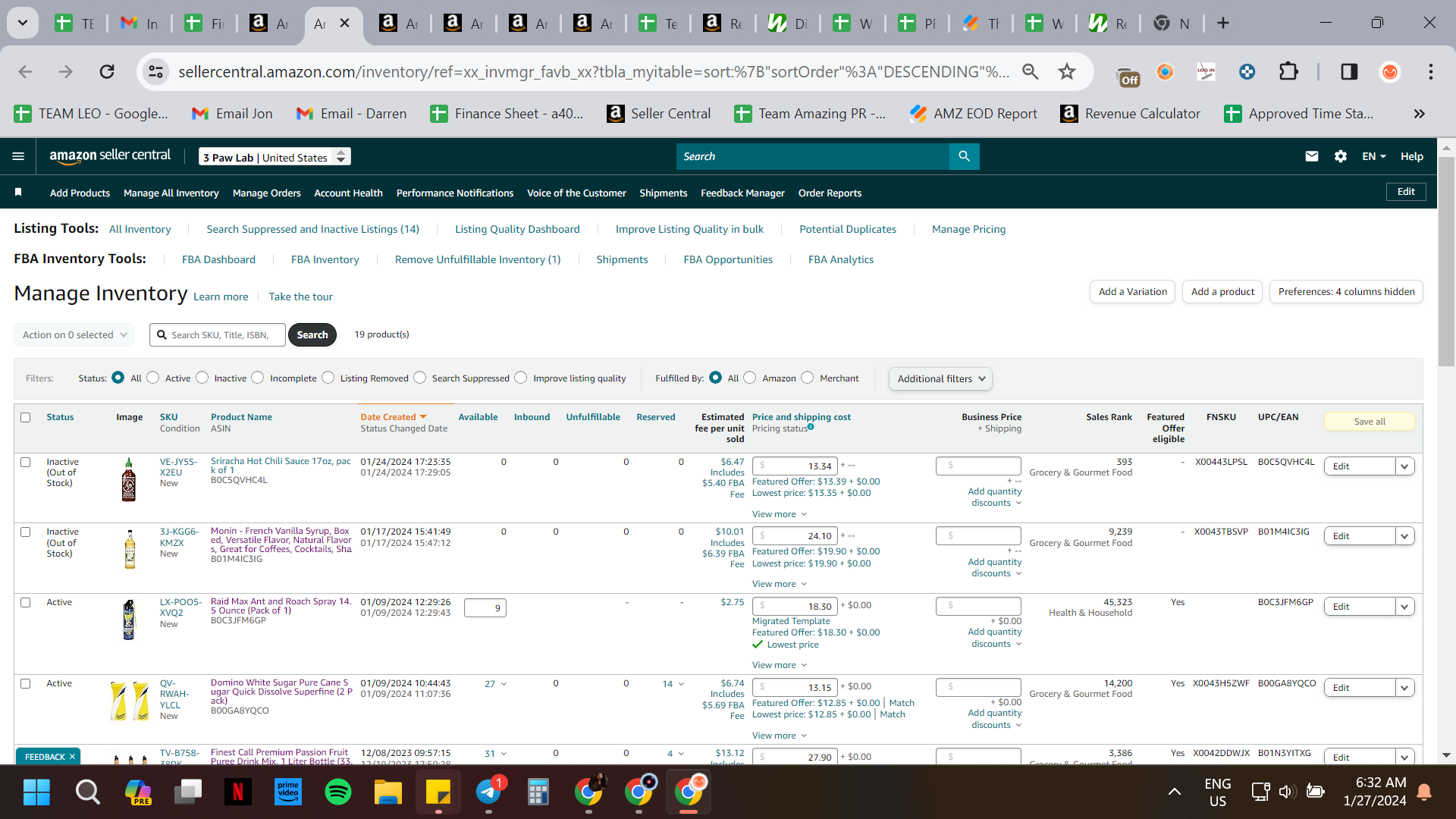This screenshot has width=1456, height=819.
Task: Open the Calculator app from the taskbar
Action: point(538,792)
